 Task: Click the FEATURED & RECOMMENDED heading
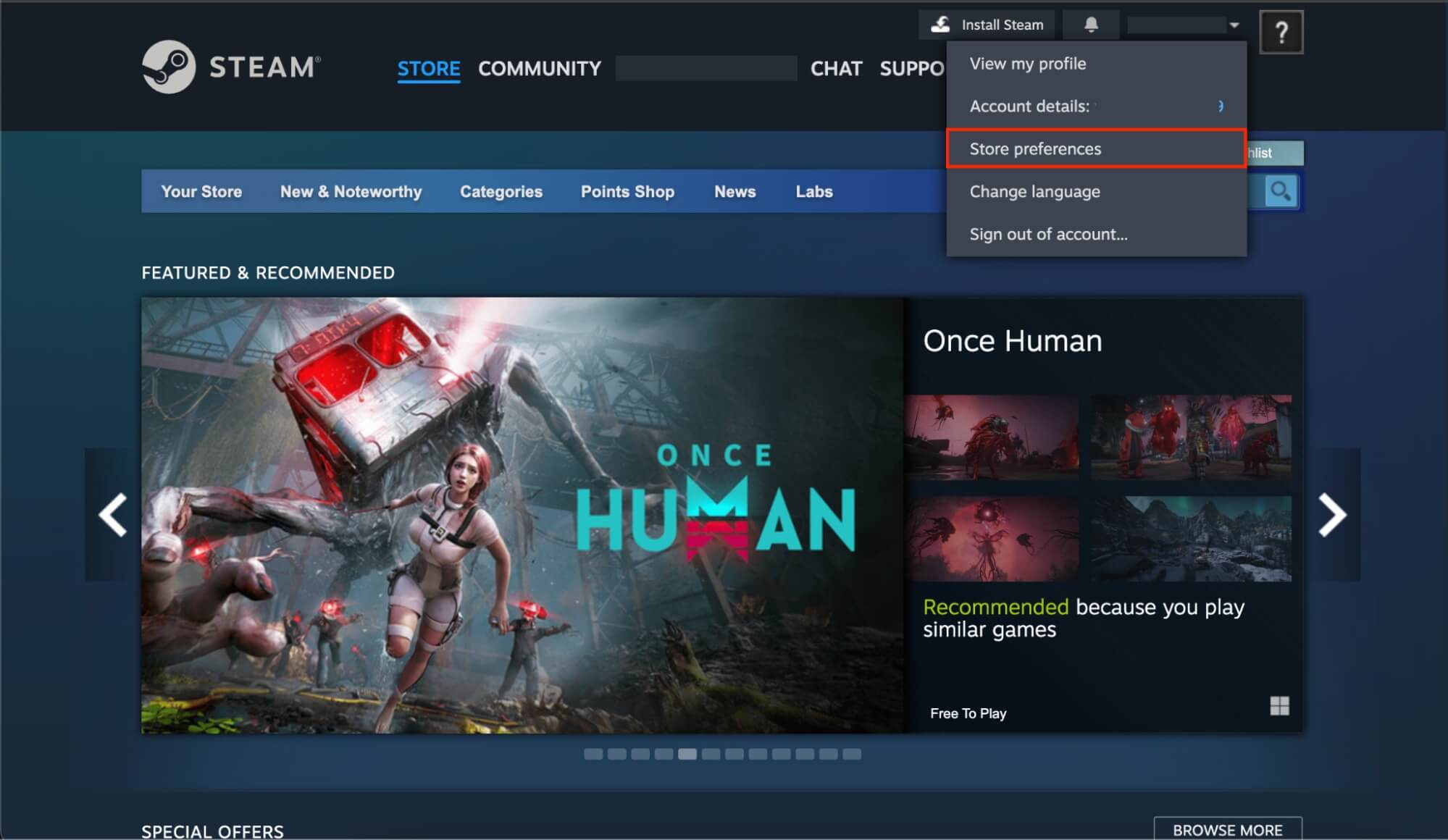coord(268,273)
